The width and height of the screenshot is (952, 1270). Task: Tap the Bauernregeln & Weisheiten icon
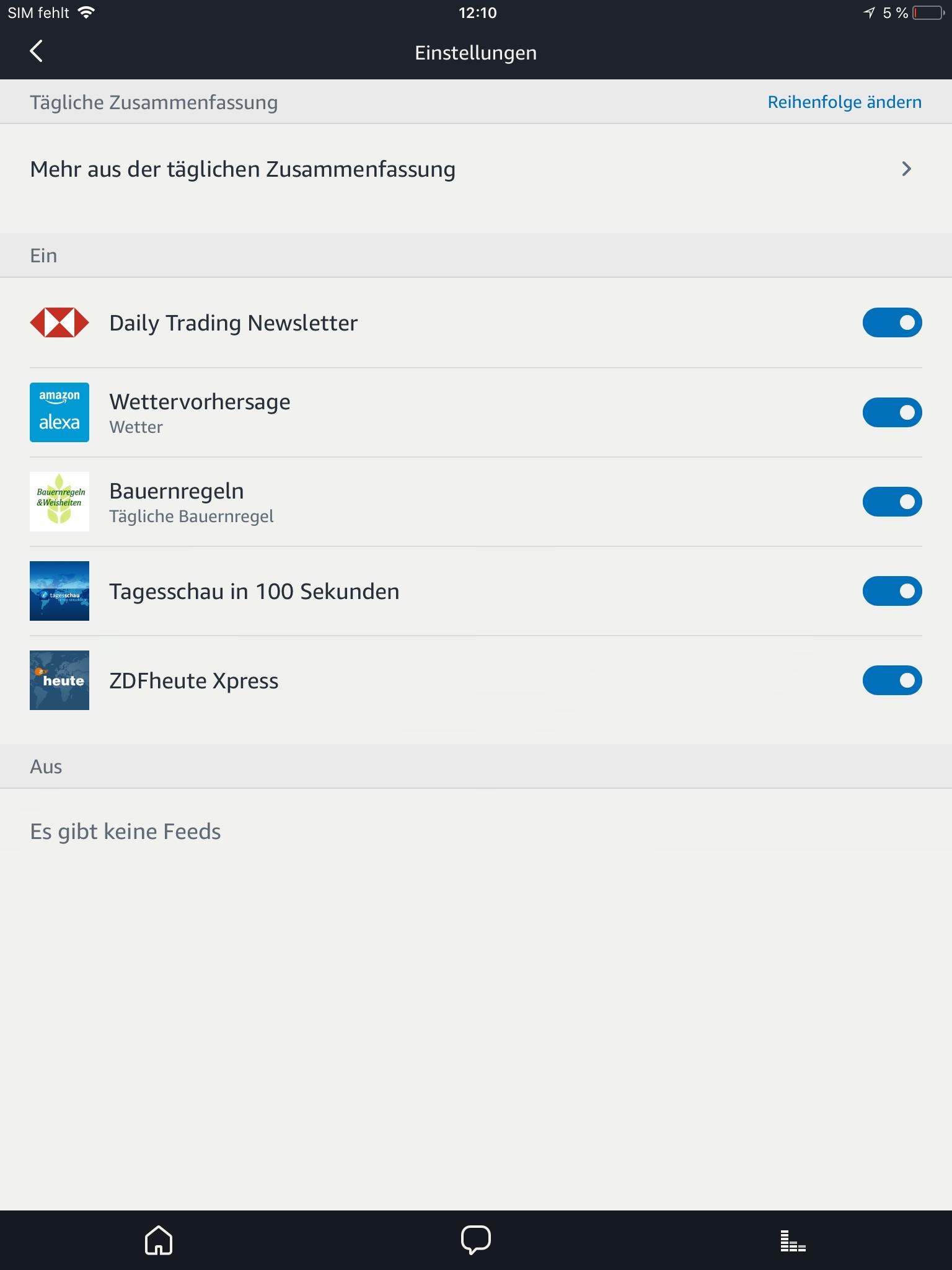point(59,502)
